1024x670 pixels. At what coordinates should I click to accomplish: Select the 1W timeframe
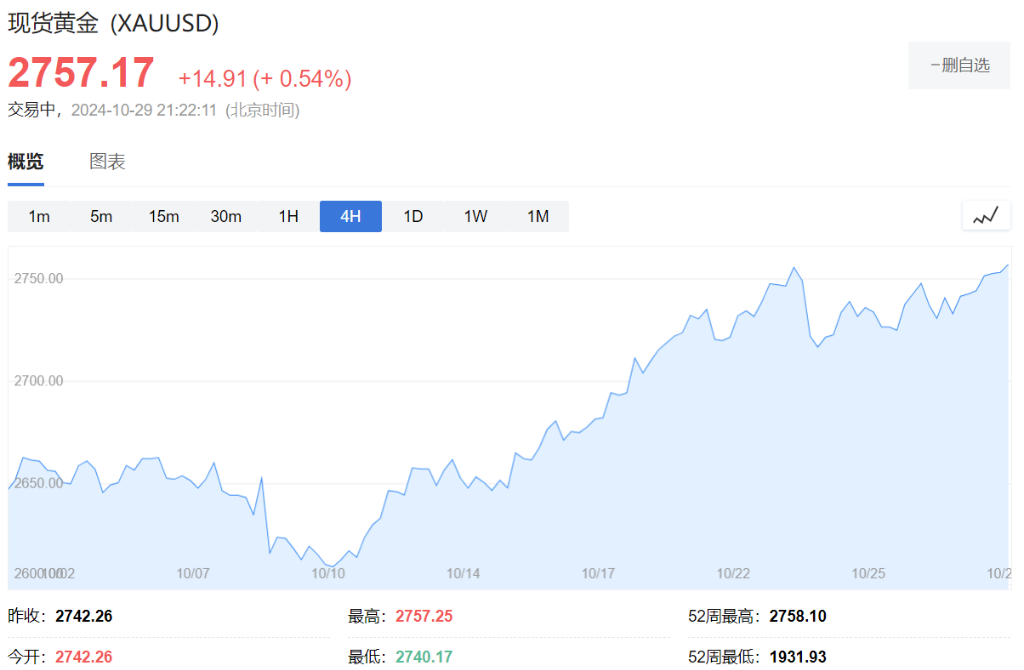(475, 216)
